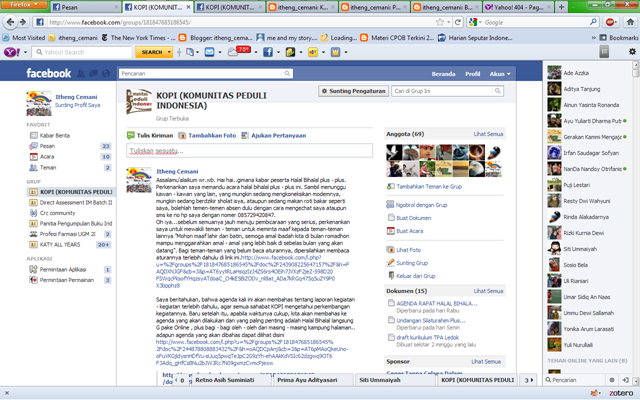Expand the bookmarks toolbar overflow chevron
The image size is (640, 400).
point(593,38)
